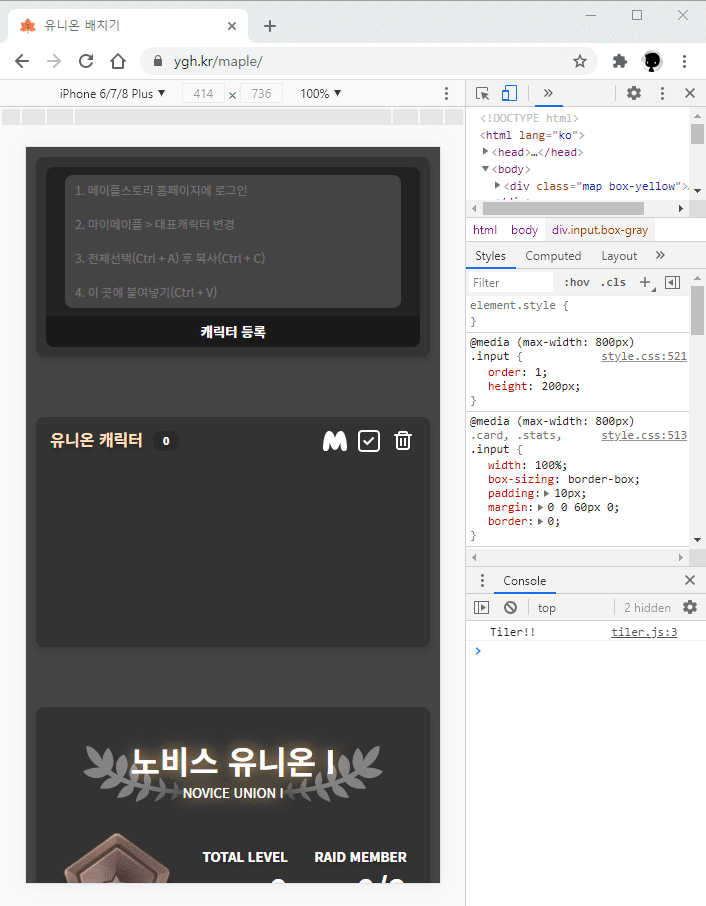Viewport: 706px width, 906px height.
Task: Open style.css:521 source link
Action: (644, 357)
